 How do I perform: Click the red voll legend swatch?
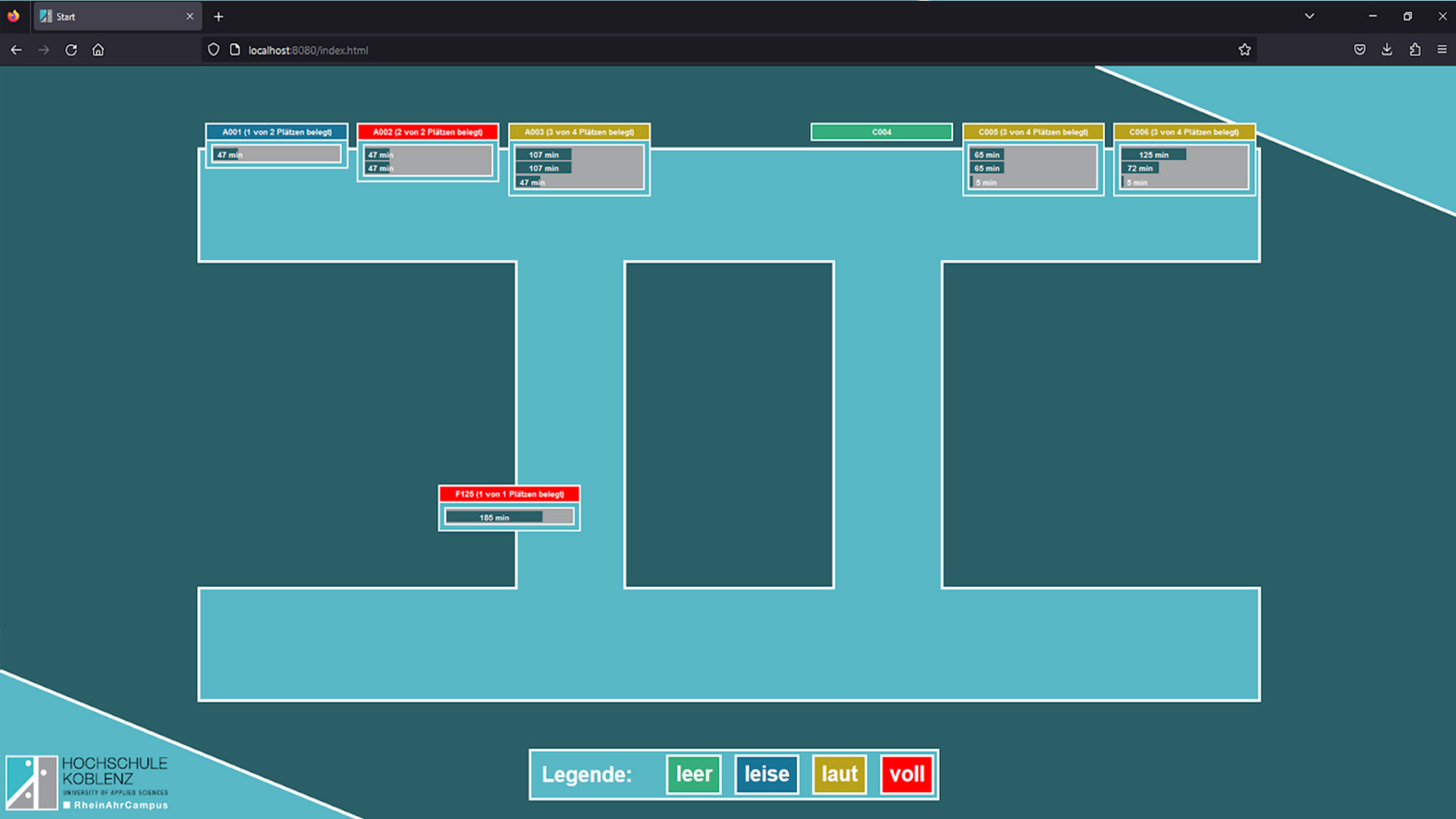[x=906, y=774]
